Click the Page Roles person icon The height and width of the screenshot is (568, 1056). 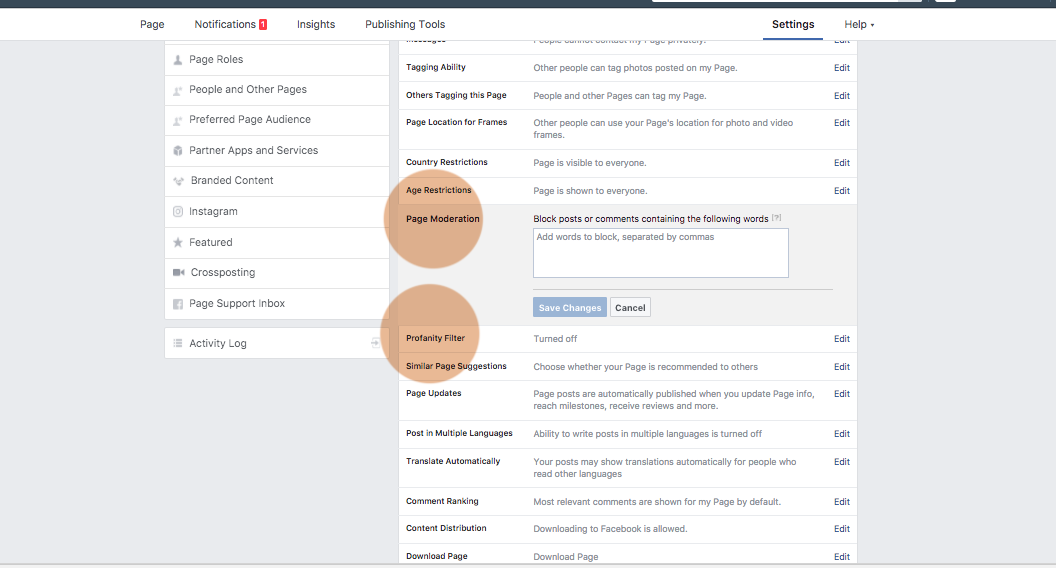(x=178, y=60)
